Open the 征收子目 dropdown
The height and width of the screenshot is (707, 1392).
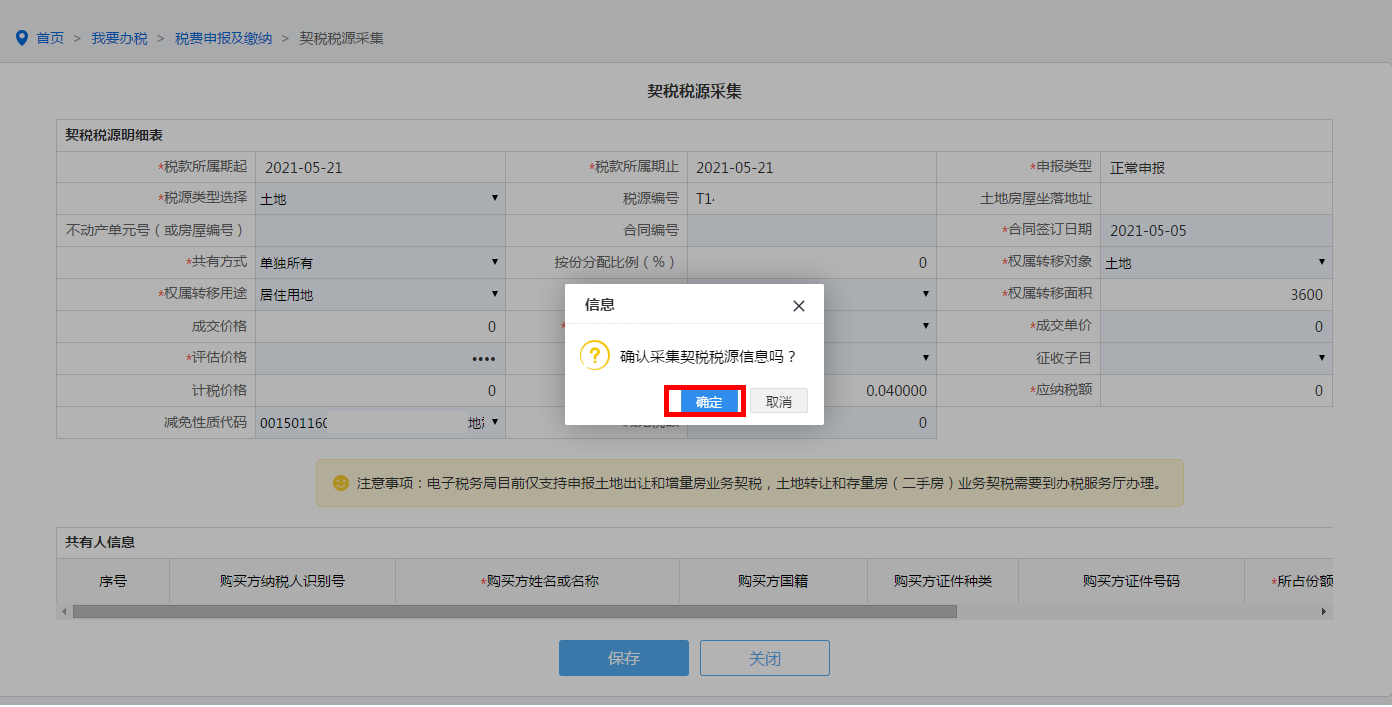pos(1216,358)
